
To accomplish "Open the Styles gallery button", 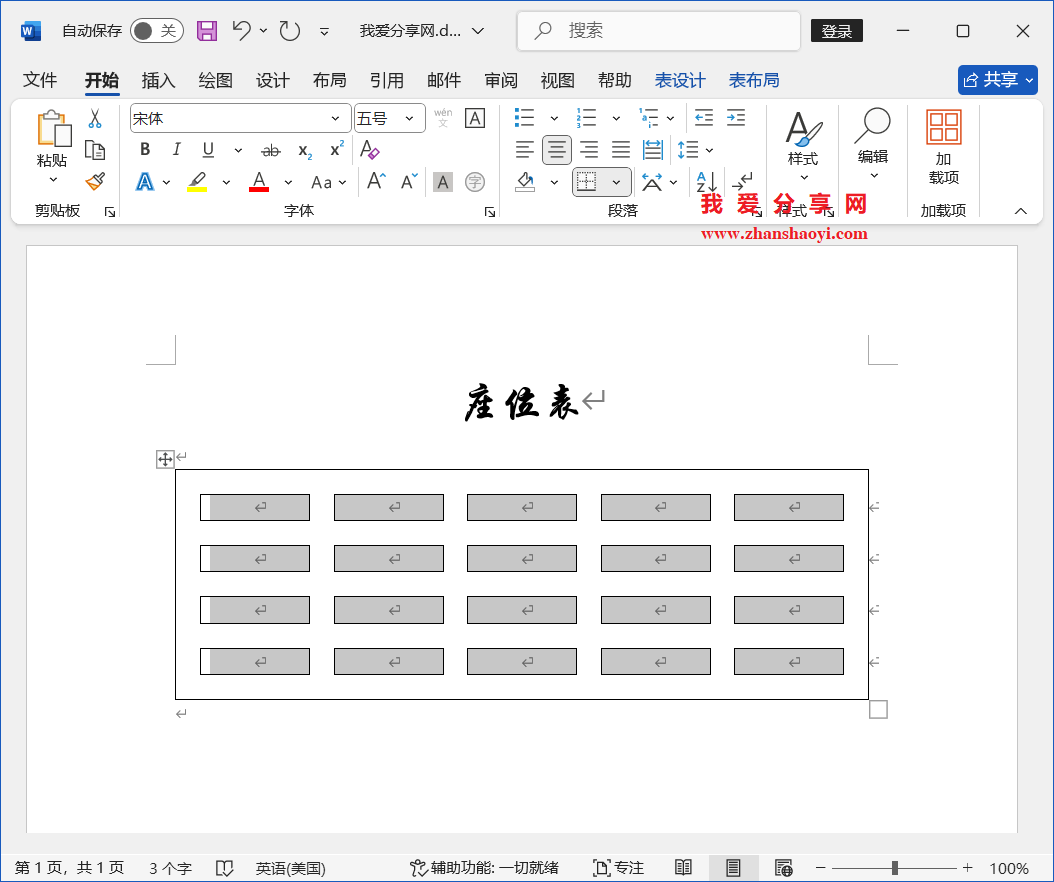I will 803,147.
